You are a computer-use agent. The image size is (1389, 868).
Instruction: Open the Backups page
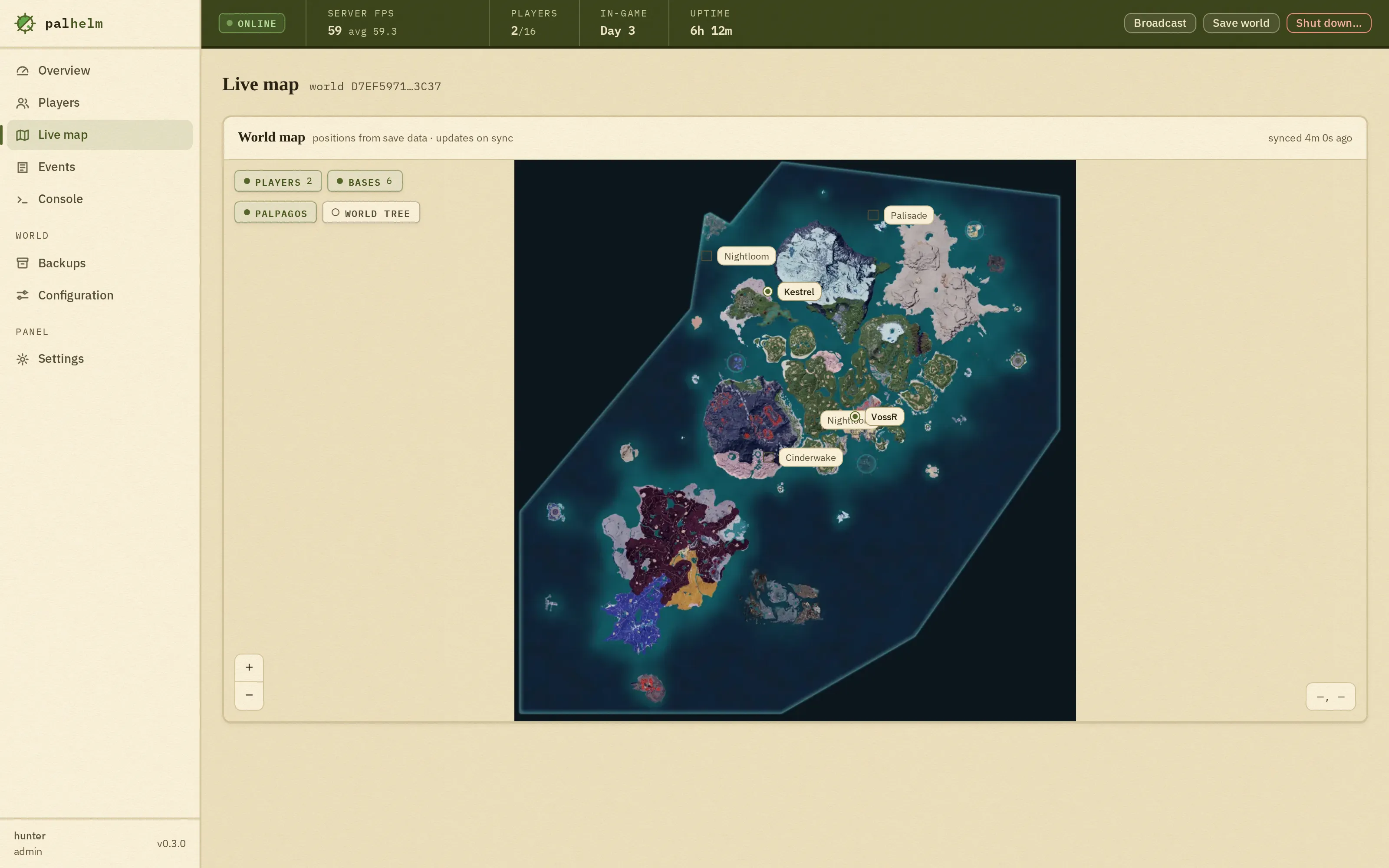[x=100, y=263]
